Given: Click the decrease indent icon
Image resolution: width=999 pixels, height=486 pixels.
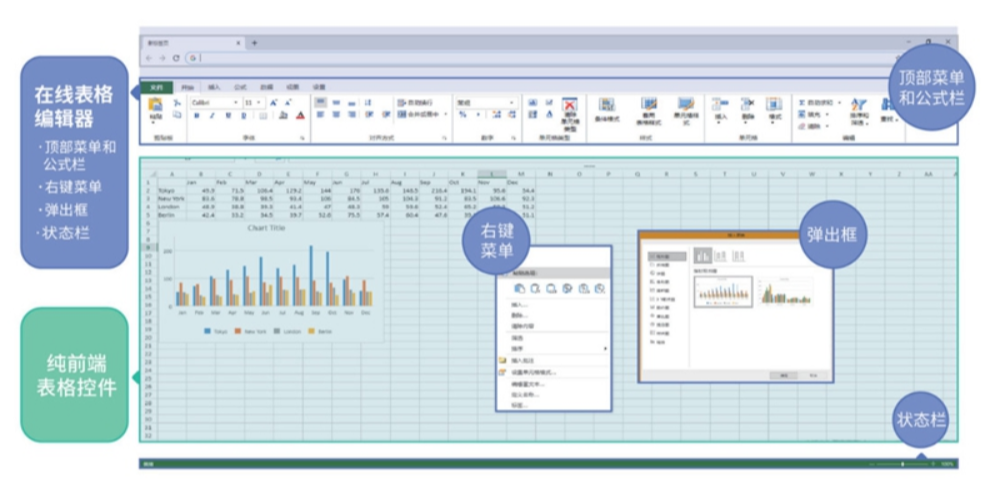Looking at the screenshot, I should [x=368, y=115].
